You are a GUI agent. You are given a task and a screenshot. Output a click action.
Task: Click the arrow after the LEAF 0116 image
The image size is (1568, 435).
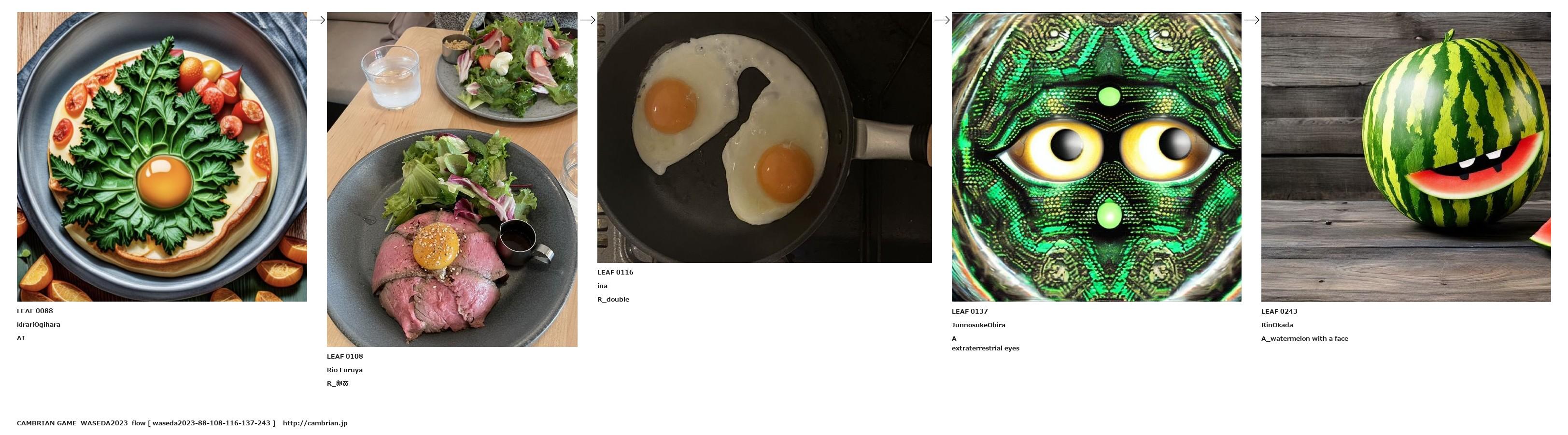(942, 20)
